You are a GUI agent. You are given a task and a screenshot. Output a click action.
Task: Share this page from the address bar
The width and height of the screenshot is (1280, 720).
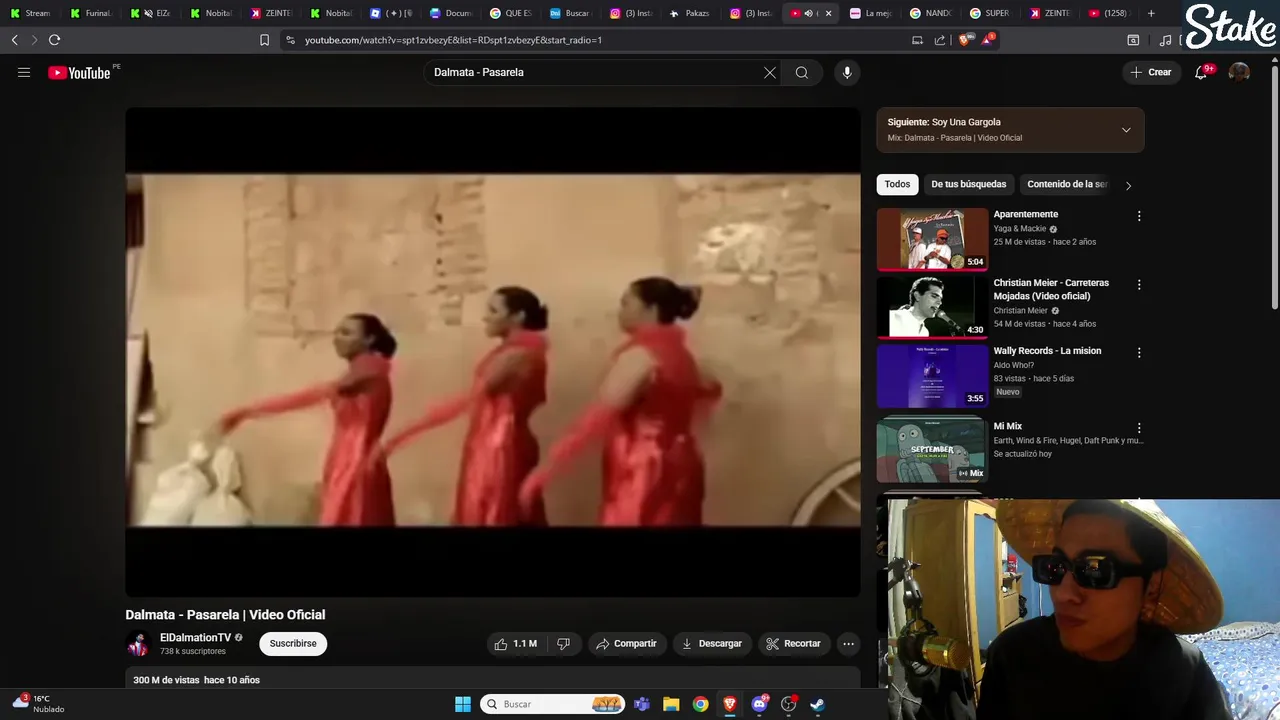tap(940, 40)
